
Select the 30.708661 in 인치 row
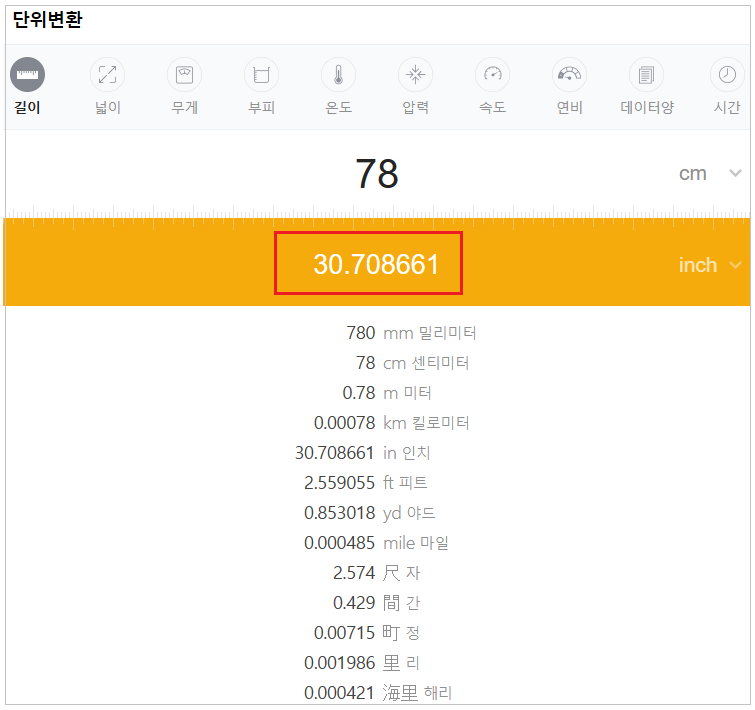click(x=363, y=452)
